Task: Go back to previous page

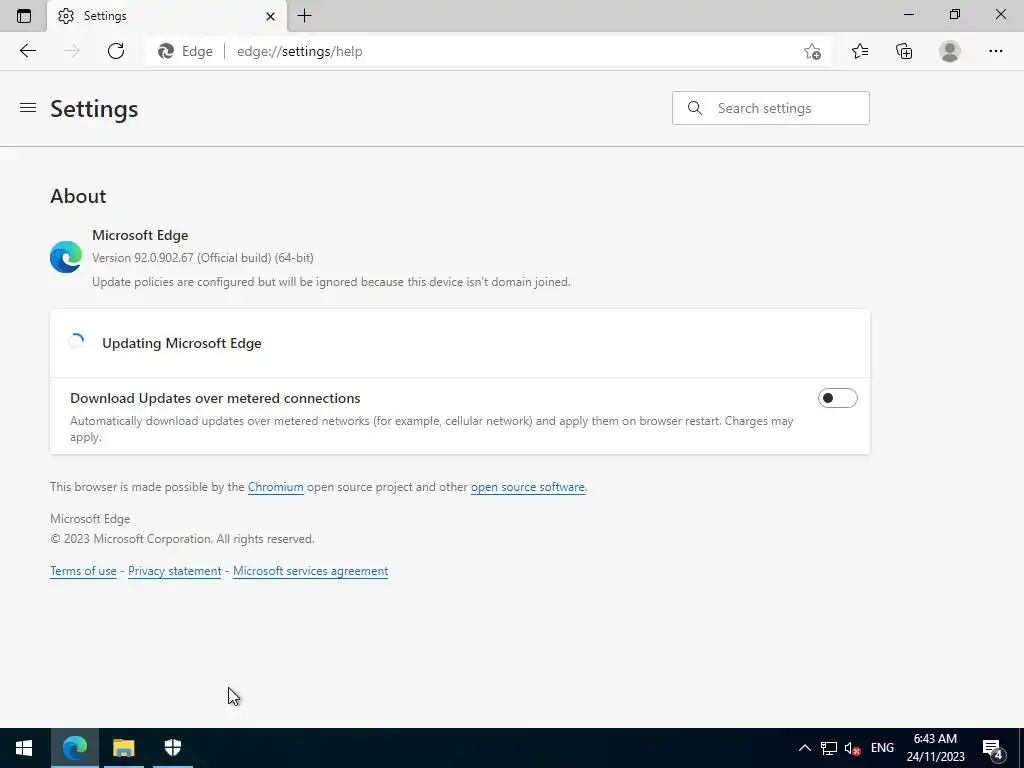Action: [x=27, y=51]
